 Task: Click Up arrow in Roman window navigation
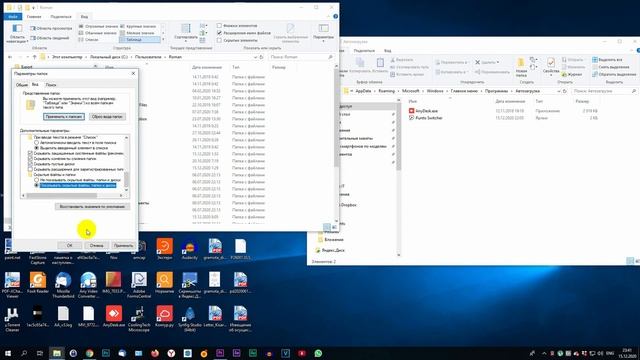coord(34,57)
